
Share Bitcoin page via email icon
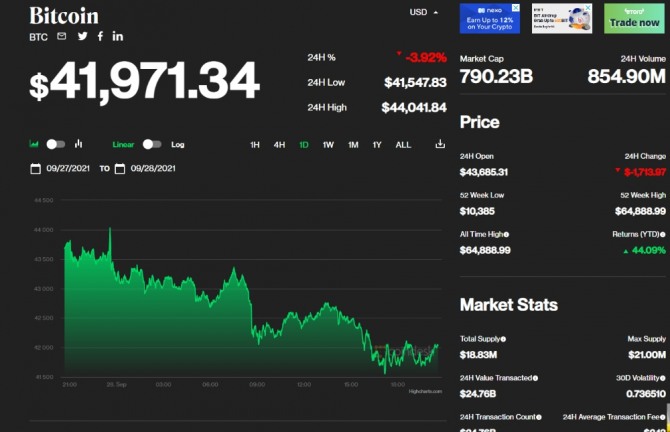61,36
